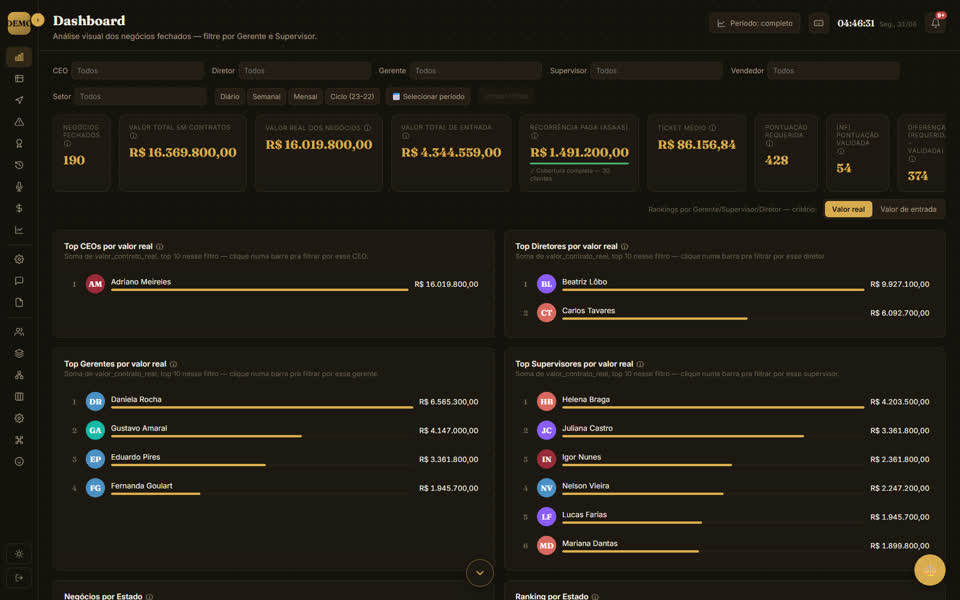This screenshot has height=600, width=960.
Task: Open the columns board icon in sidebar
Action: pyautogui.click(x=19, y=397)
